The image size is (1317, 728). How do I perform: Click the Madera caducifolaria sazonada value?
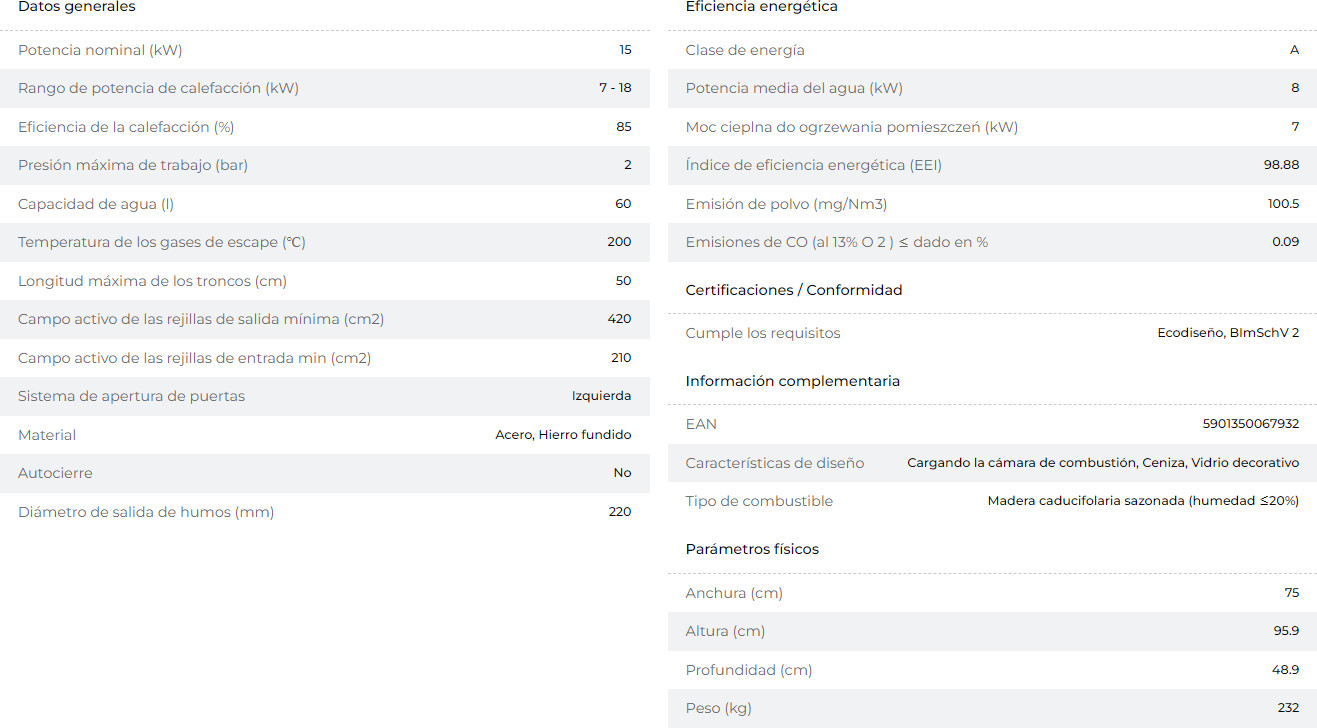1142,501
